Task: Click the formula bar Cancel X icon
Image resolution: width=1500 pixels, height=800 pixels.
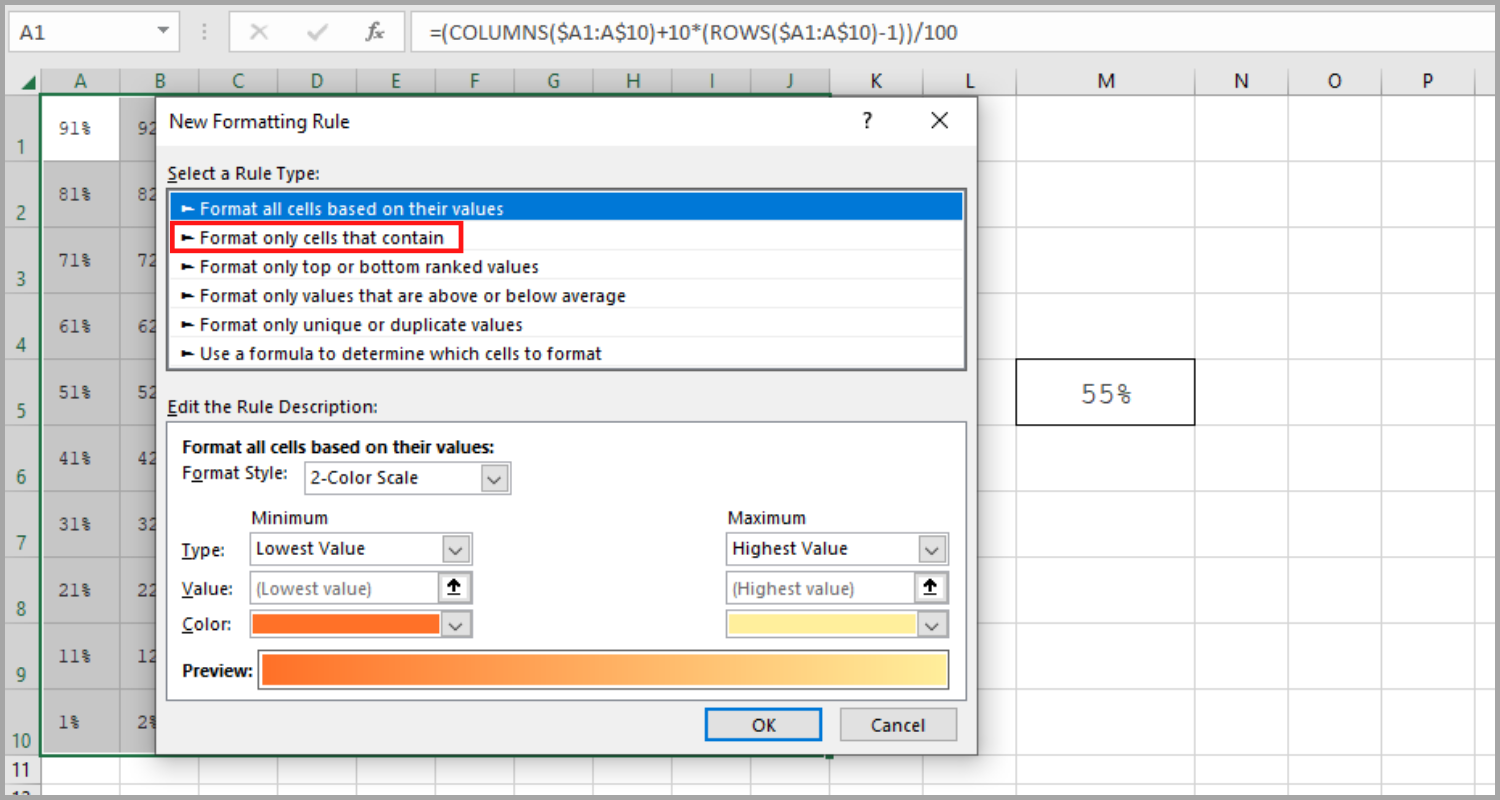Action: tap(259, 33)
